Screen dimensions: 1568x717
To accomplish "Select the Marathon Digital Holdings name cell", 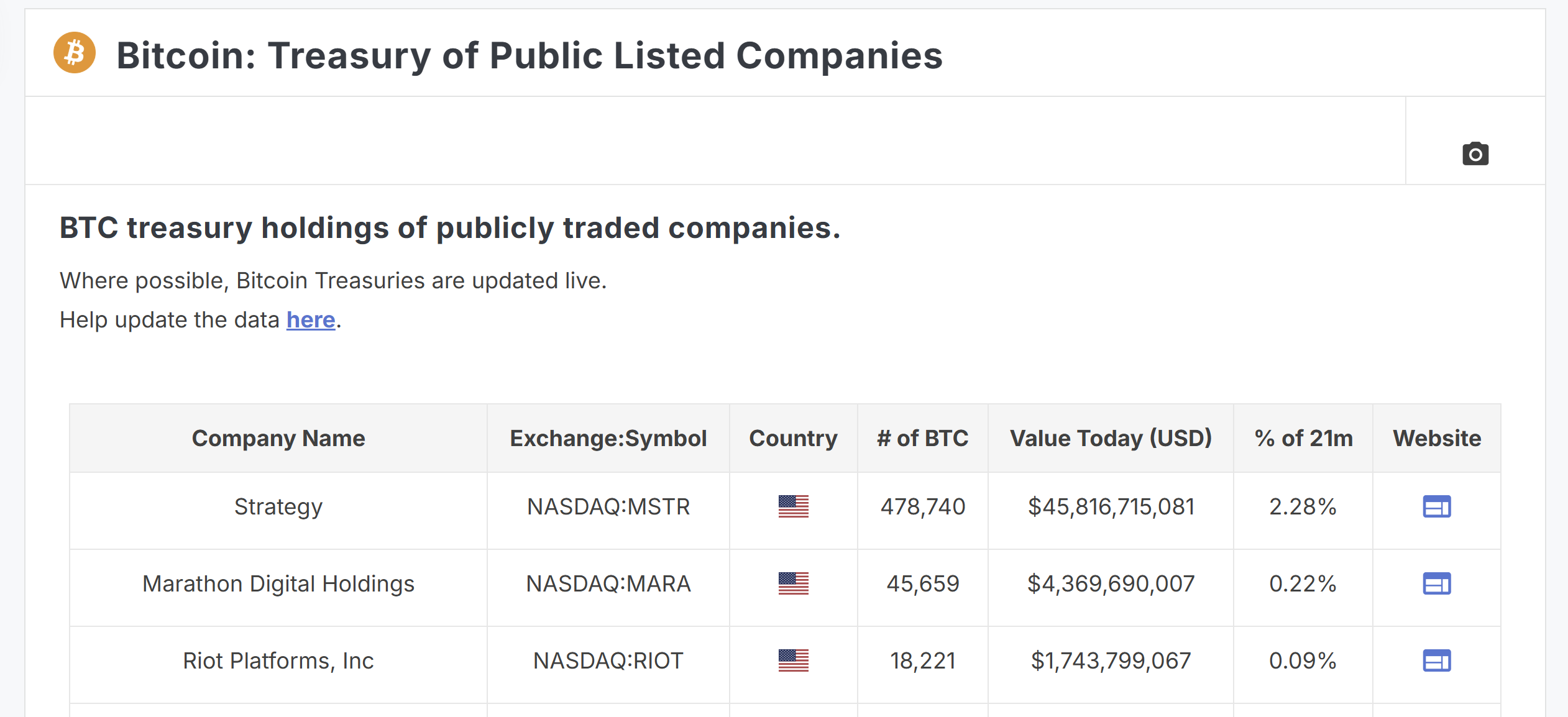I will (278, 584).
